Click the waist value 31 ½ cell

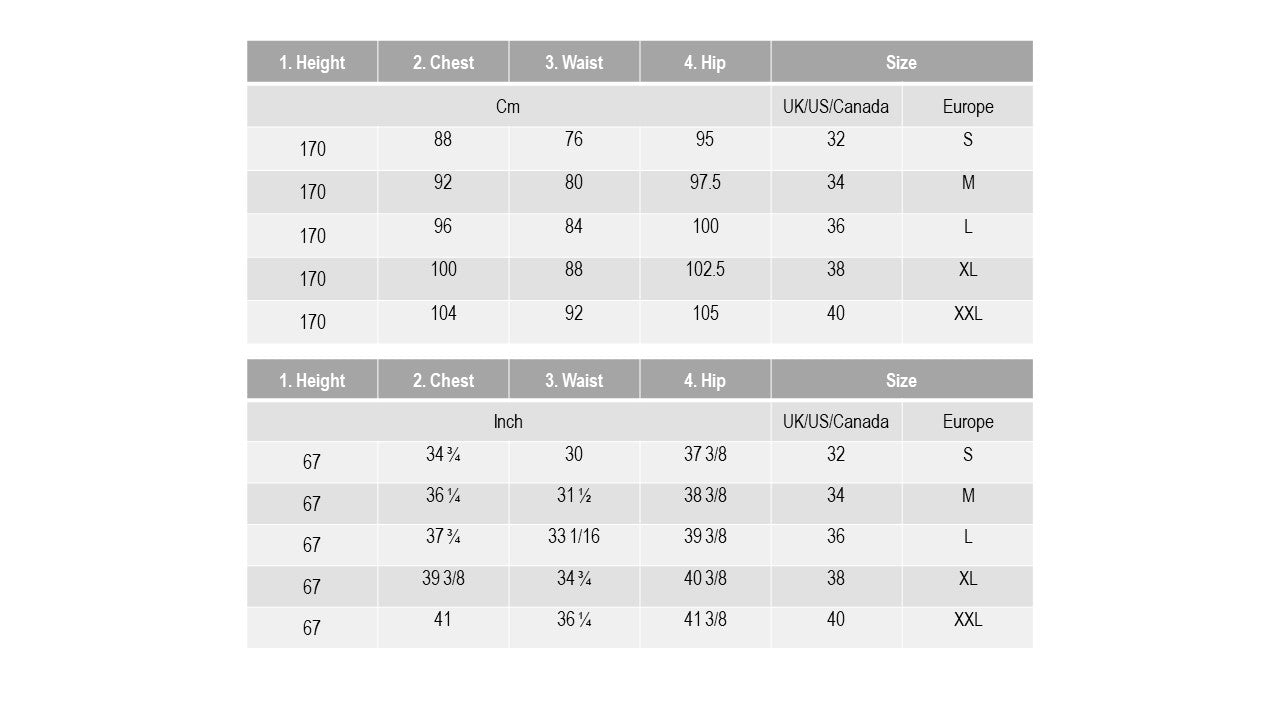coord(574,503)
